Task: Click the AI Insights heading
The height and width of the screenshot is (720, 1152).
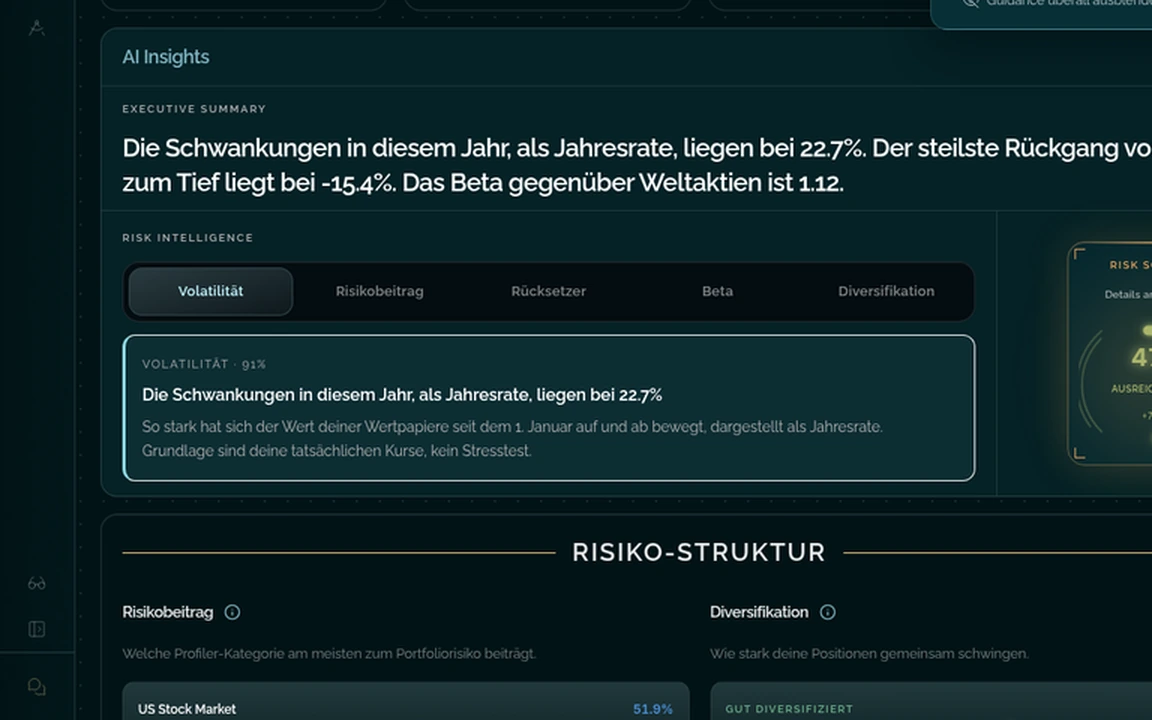Action: (166, 57)
